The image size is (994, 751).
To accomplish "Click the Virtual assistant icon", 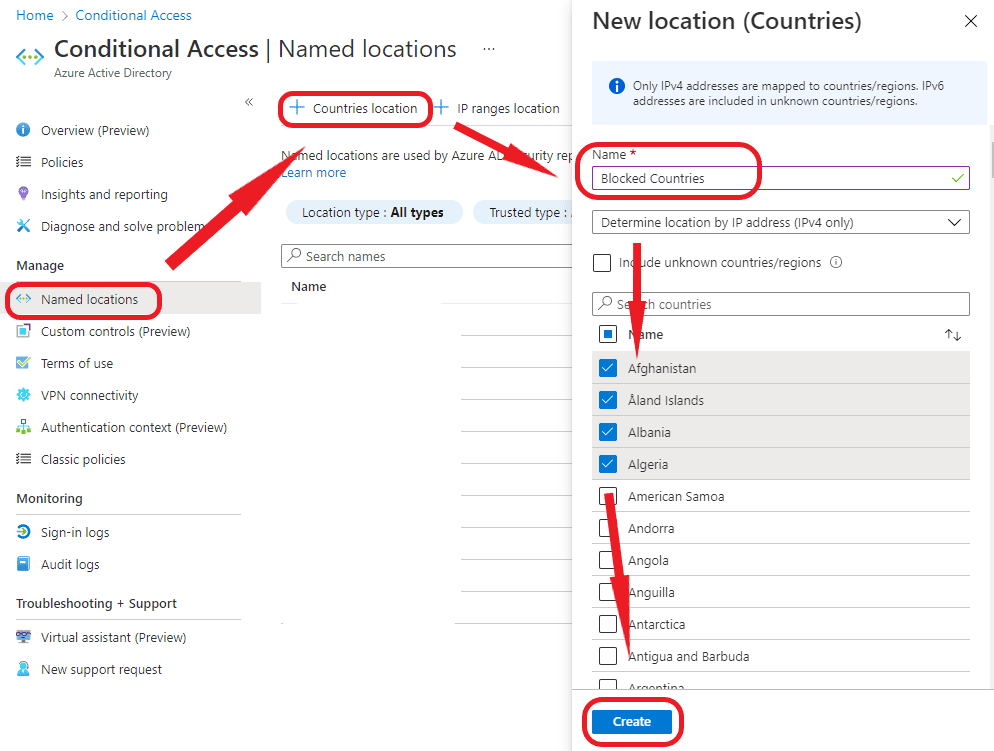I will [x=23, y=637].
